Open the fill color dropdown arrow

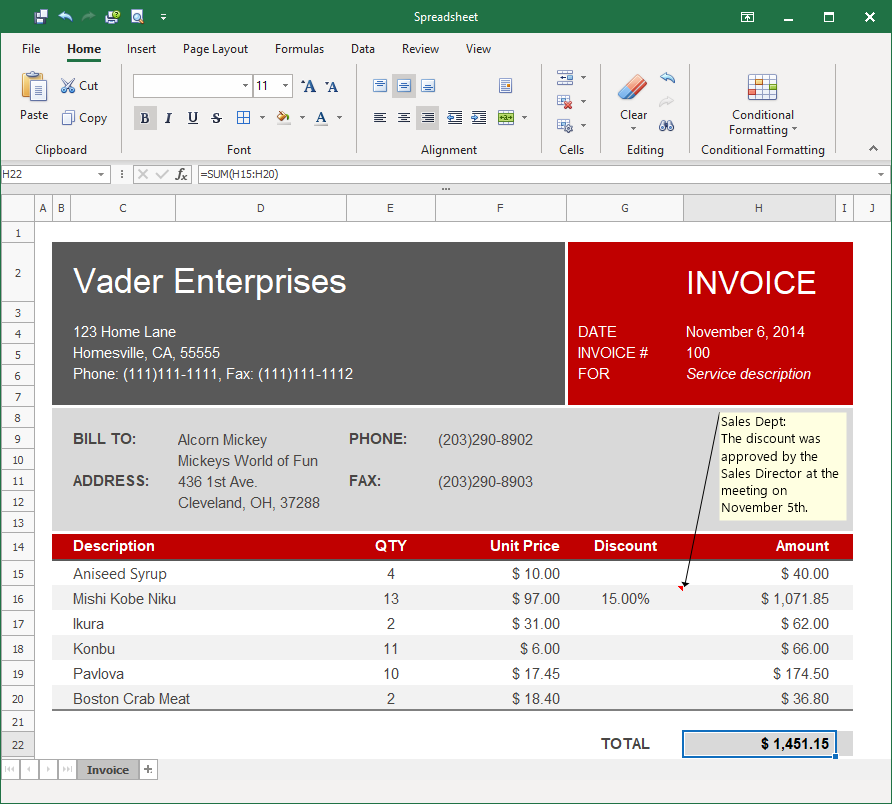[302, 117]
